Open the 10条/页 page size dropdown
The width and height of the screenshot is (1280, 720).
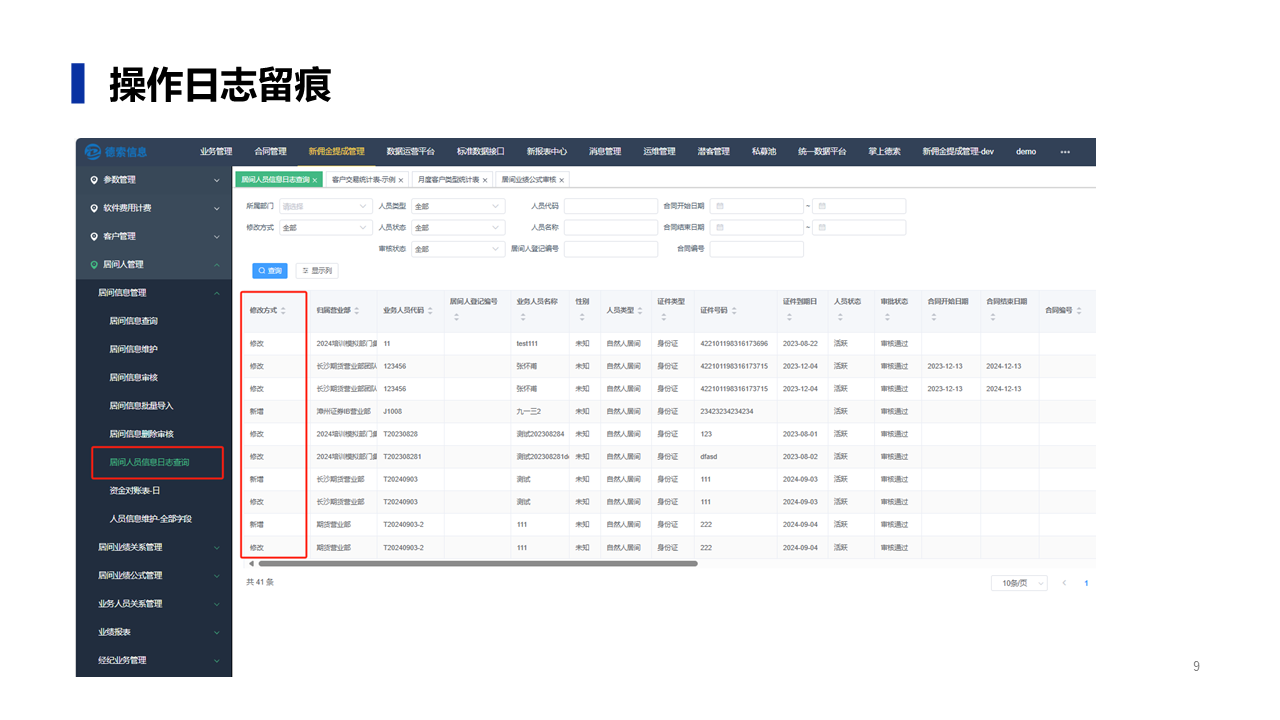[1019, 583]
